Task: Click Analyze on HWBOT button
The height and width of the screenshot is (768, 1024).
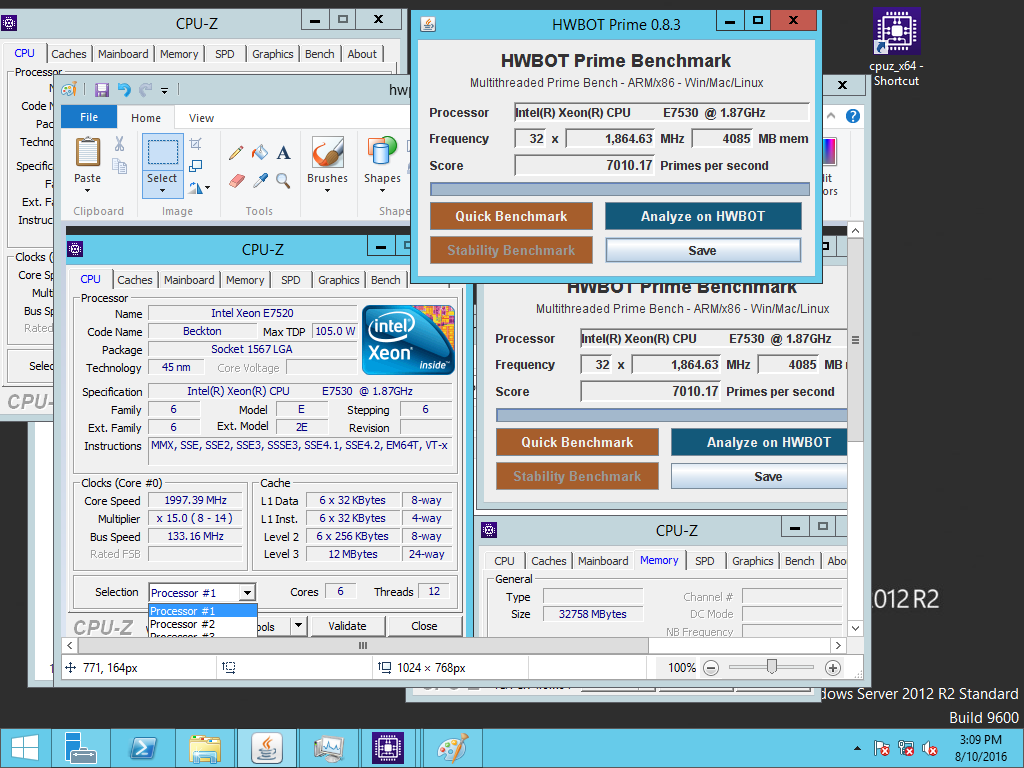Action: [703, 216]
